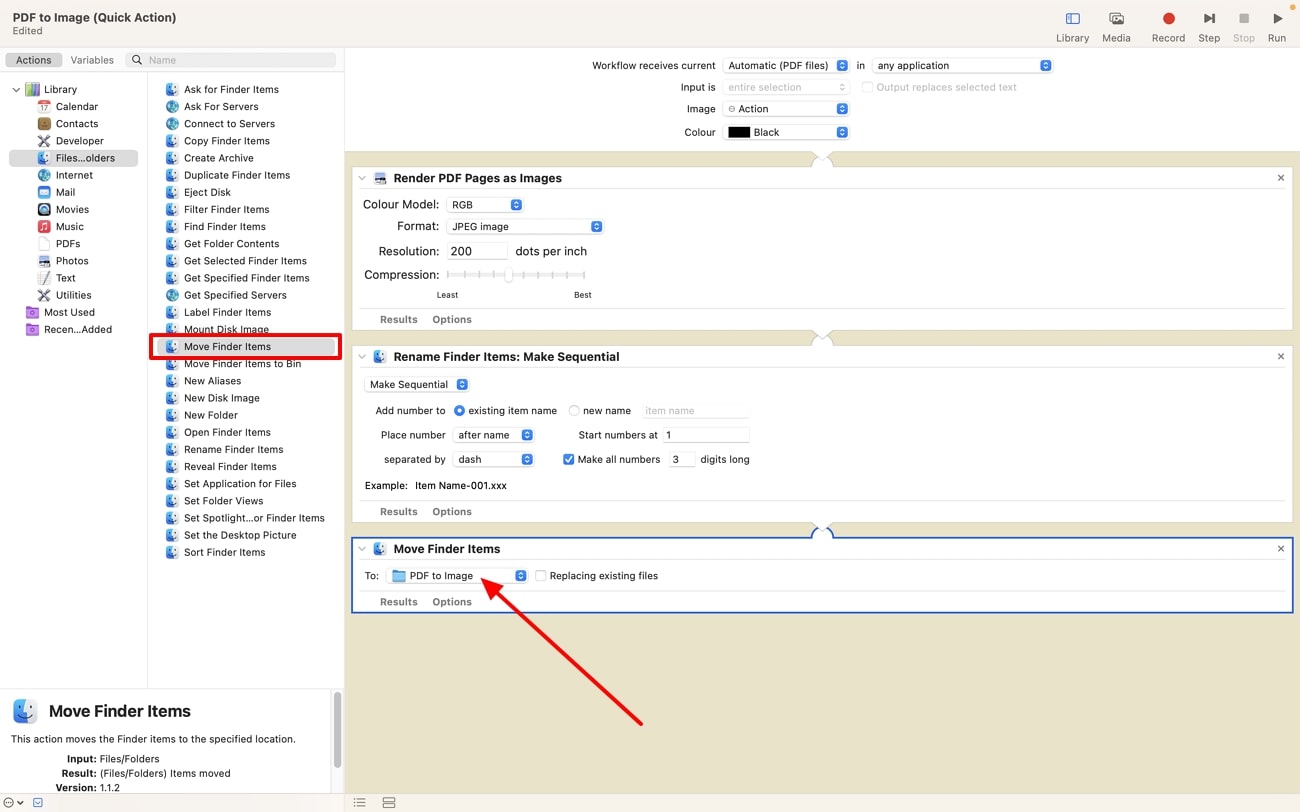Select Text category
Screen dimensions: 1300x812
65,278
